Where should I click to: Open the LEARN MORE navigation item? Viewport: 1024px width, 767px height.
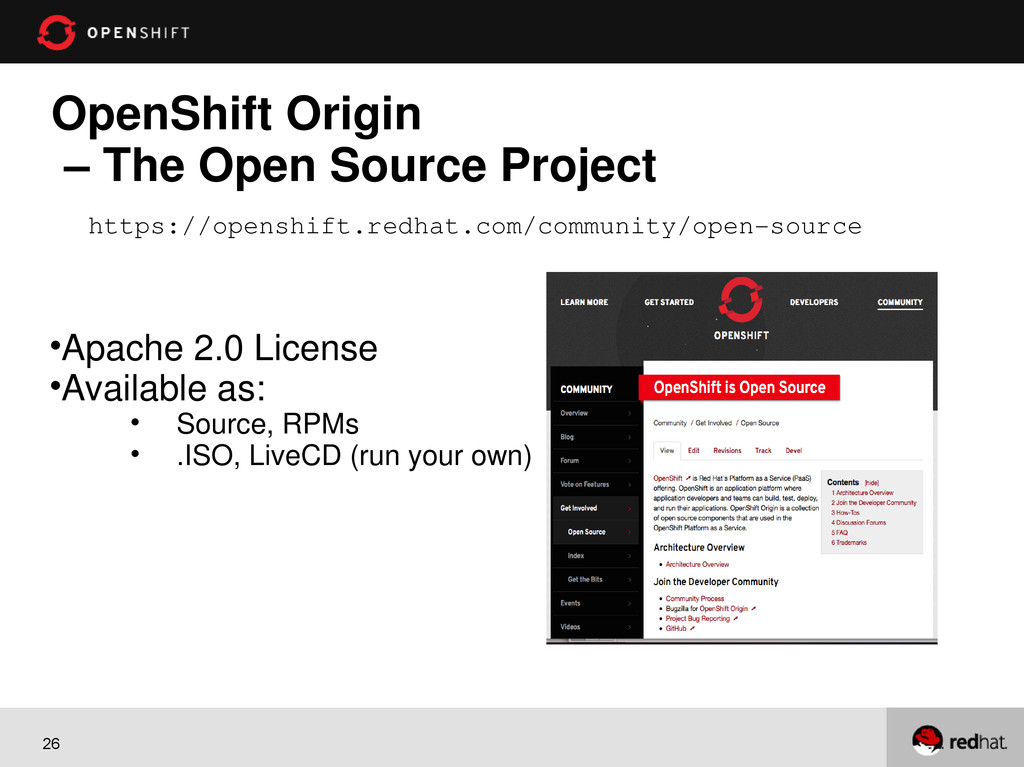[x=584, y=302]
